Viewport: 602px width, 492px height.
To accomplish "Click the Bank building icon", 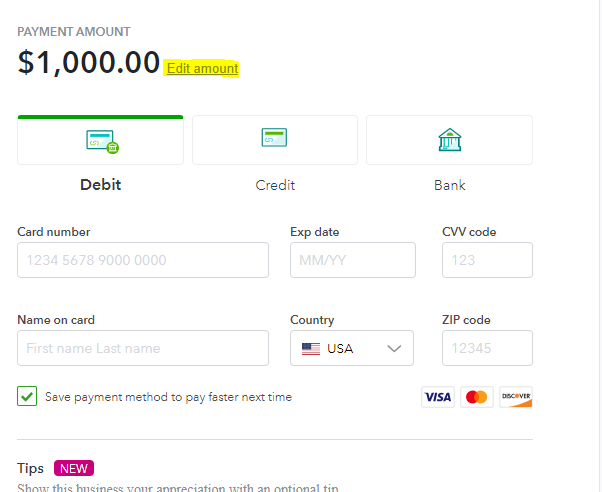I will pos(449,140).
